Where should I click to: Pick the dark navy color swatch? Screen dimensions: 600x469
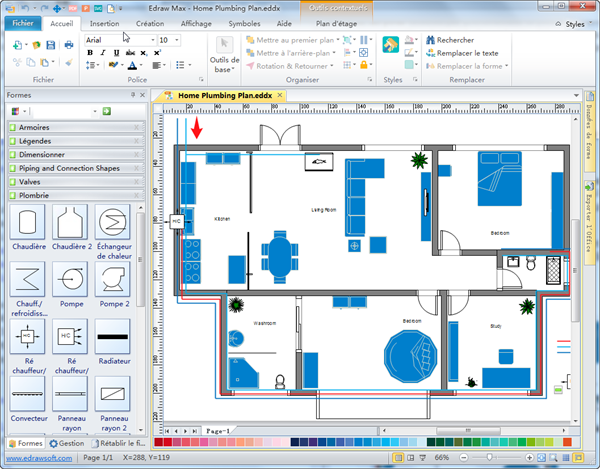click(295, 443)
